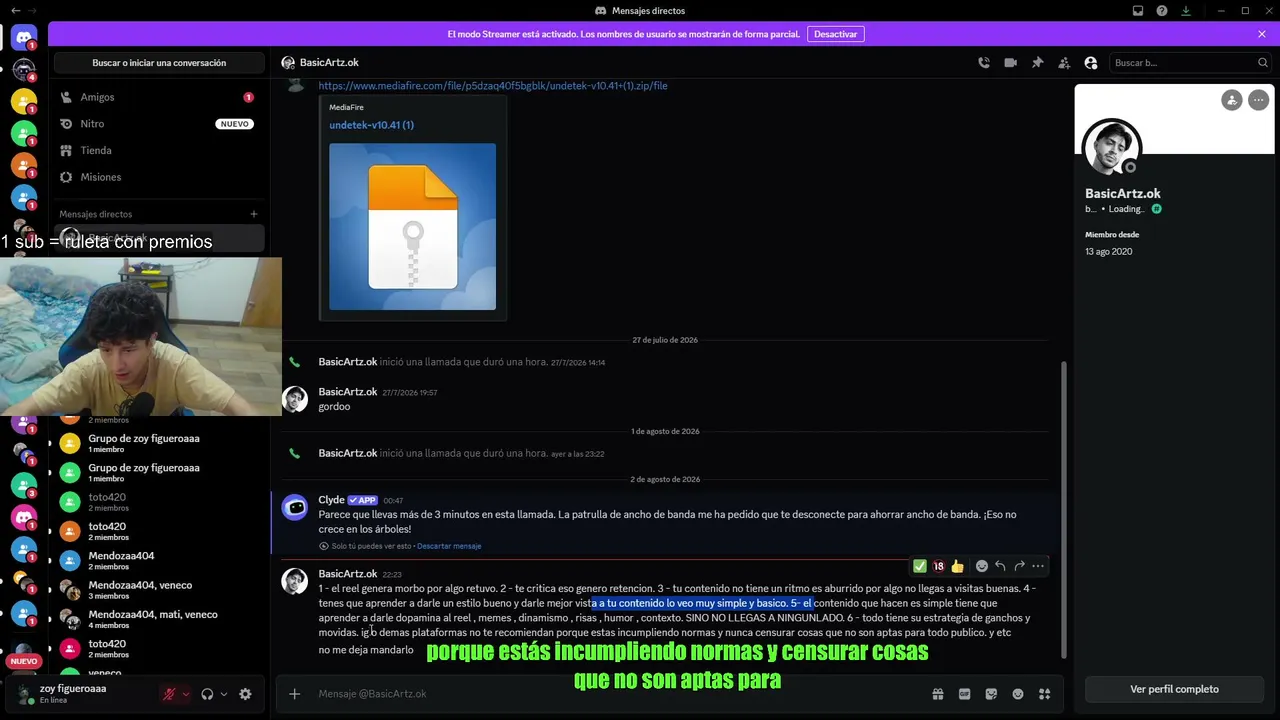Go back using the title bar arrow
The image size is (1280, 720).
coord(15,10)
